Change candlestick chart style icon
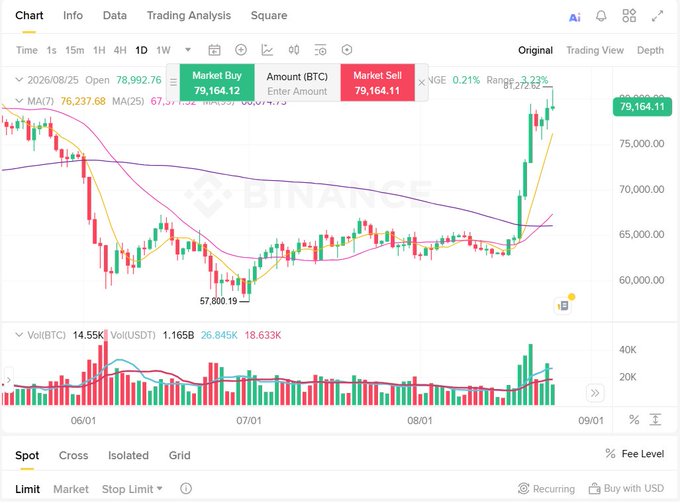Image resolution: width=680 pixels, height=503 pixels. coord(294,50)
